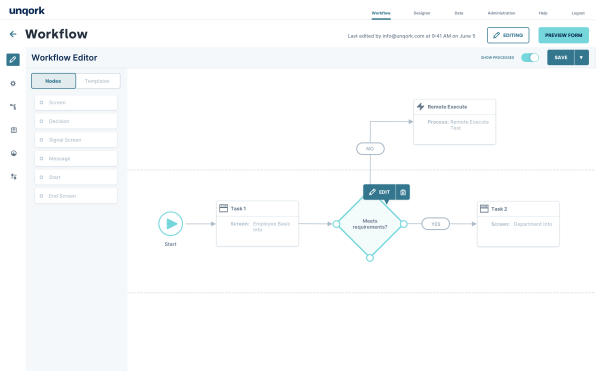Click the Task 1 node title
596x371 pixels.
(238, 209)
